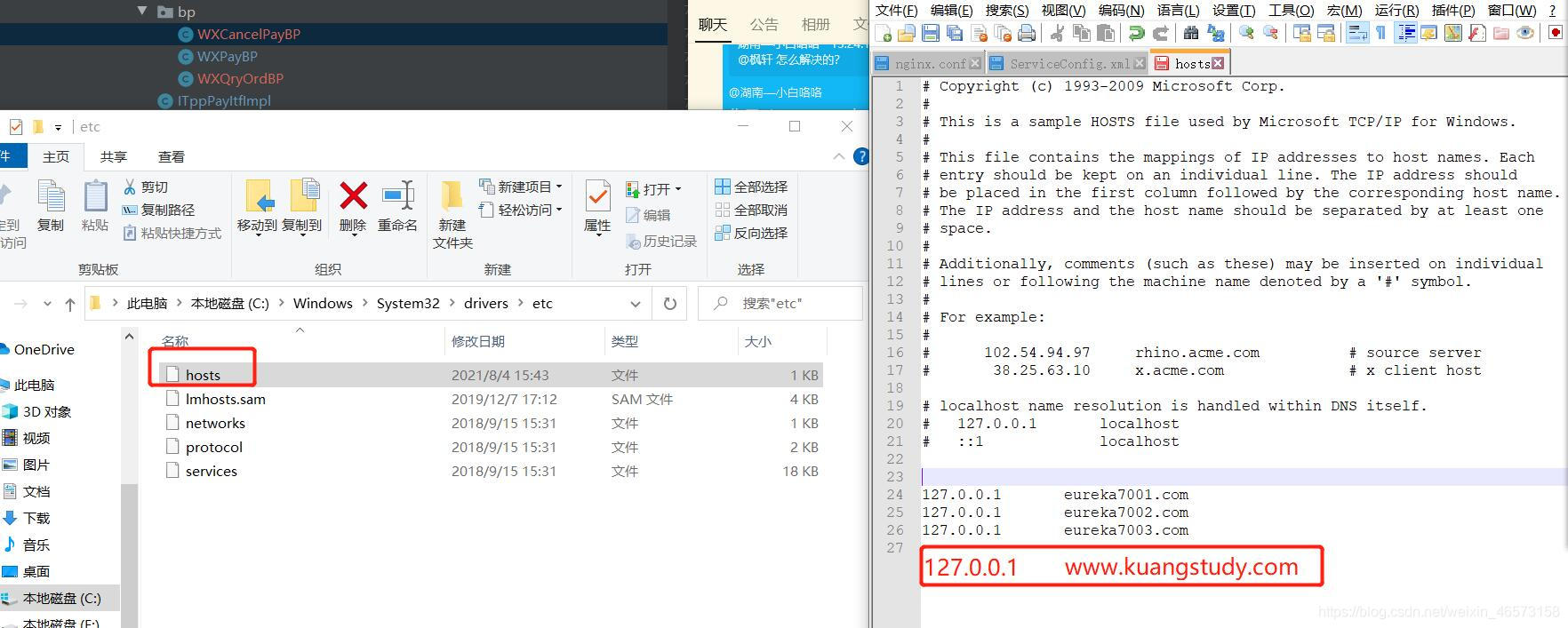Switch to ServiceConfig.xml tab in Notepad++
This screenshot has width=1568, height=628.
tap(1067, 64)
